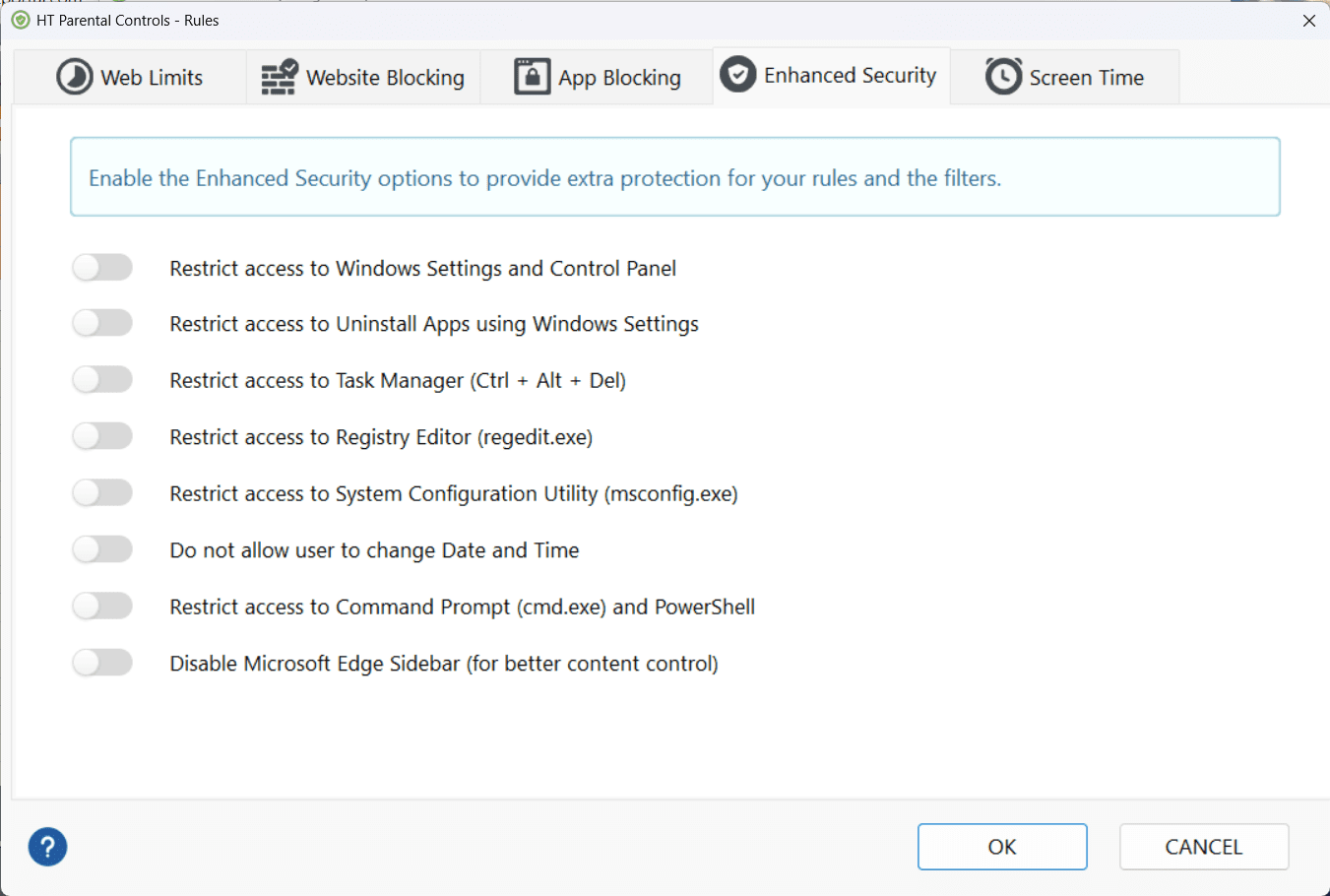Toggle Restrict System Configuration Utility option
Viewport: 1330px width, 896px height.
(102, 493)
